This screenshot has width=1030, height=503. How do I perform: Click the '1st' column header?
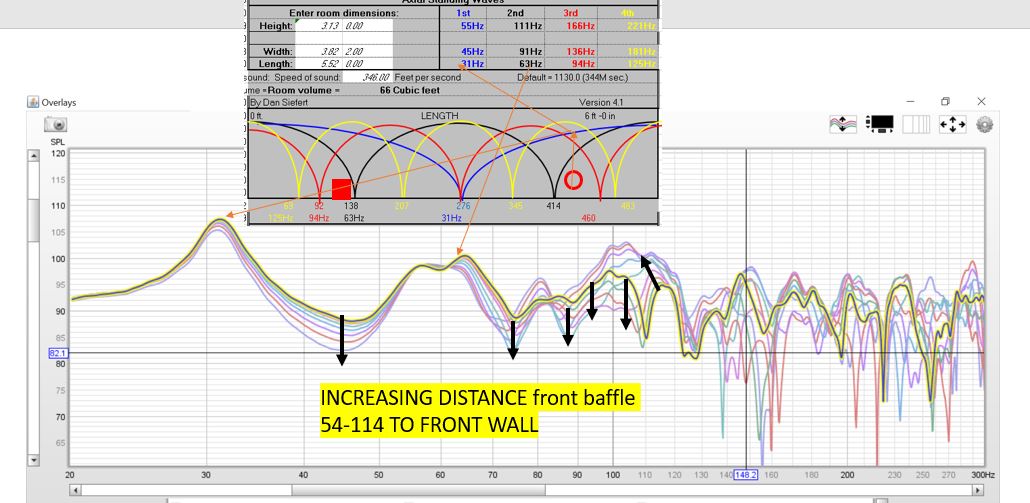(463, 13)
